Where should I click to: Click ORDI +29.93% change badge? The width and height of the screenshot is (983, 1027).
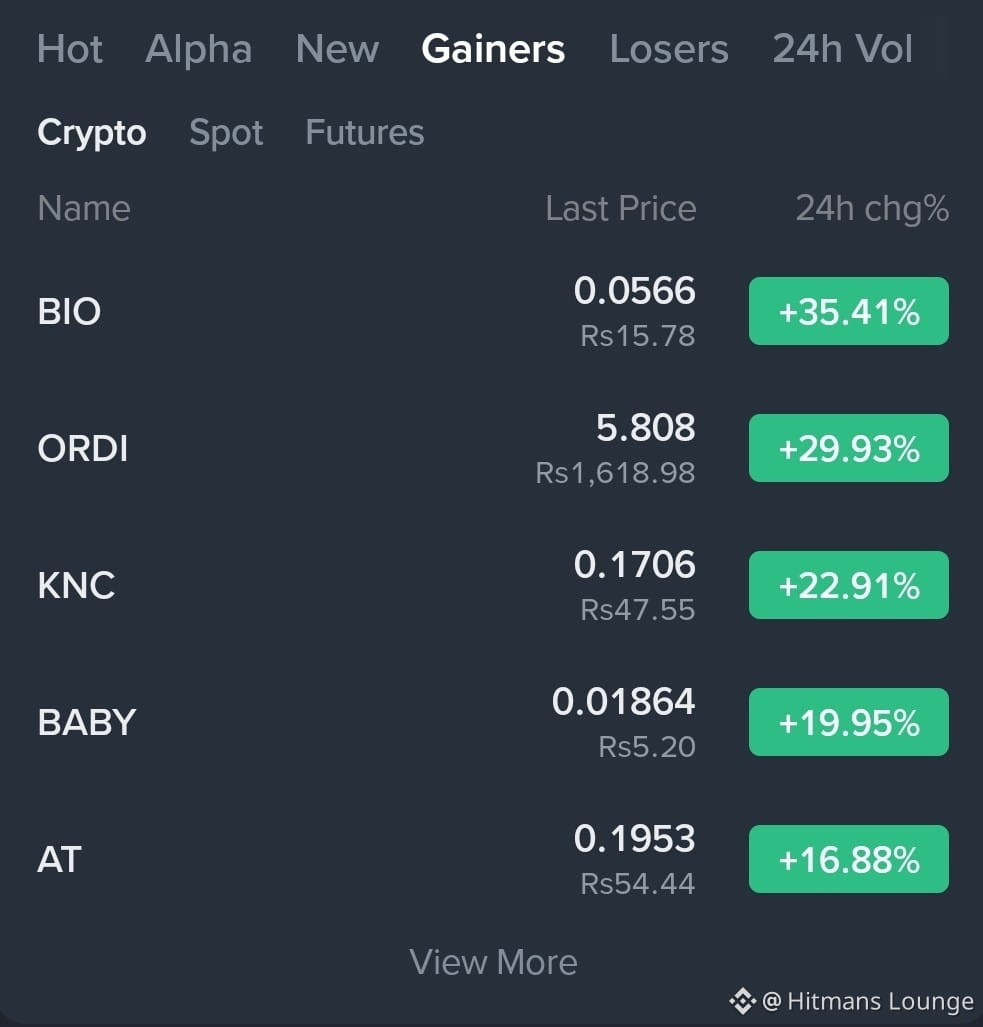[849, 448]
